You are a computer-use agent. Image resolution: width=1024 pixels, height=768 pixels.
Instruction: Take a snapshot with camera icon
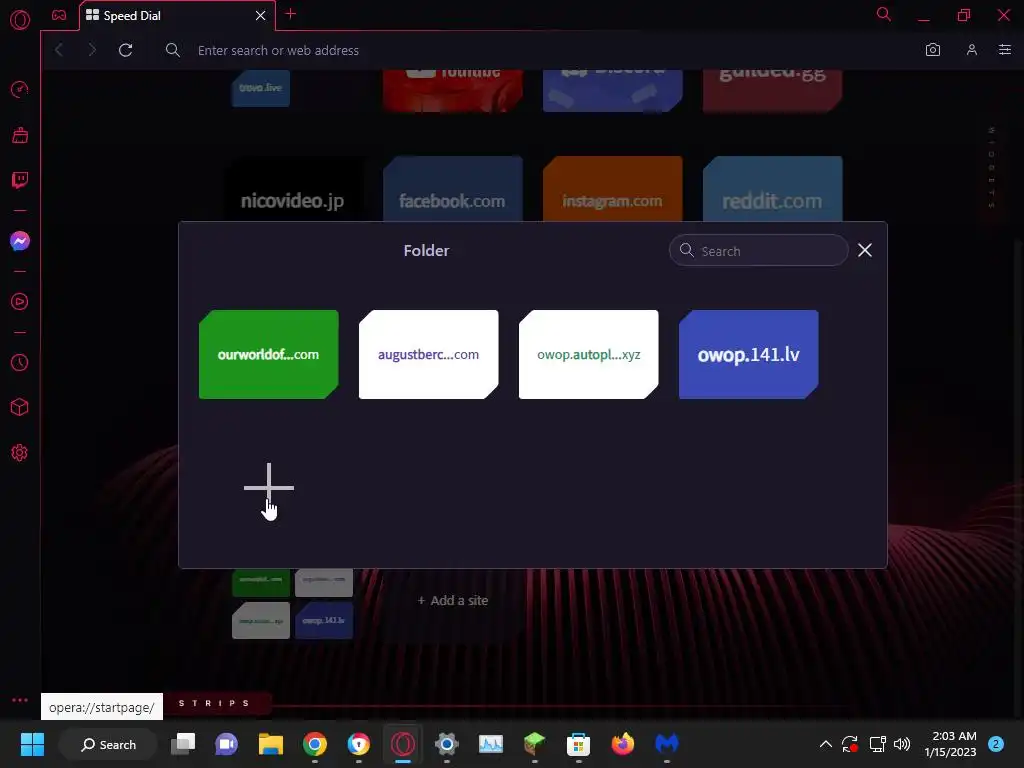point(933,50)
